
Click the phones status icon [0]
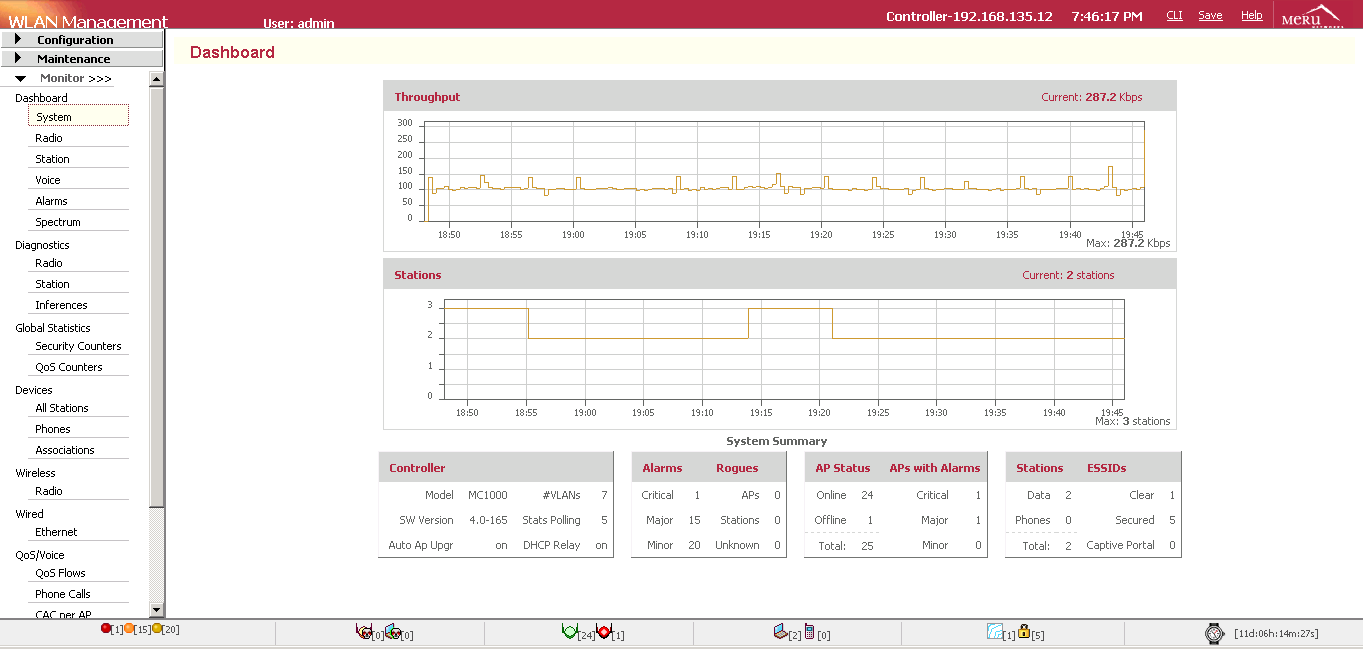click(x=809, y=632)
